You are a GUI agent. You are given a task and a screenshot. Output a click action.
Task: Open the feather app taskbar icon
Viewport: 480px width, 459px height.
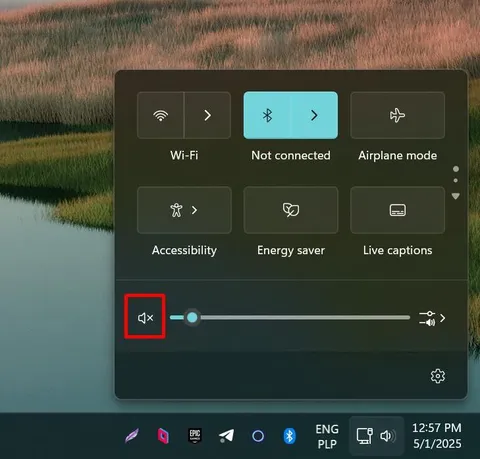coord(132,436)
